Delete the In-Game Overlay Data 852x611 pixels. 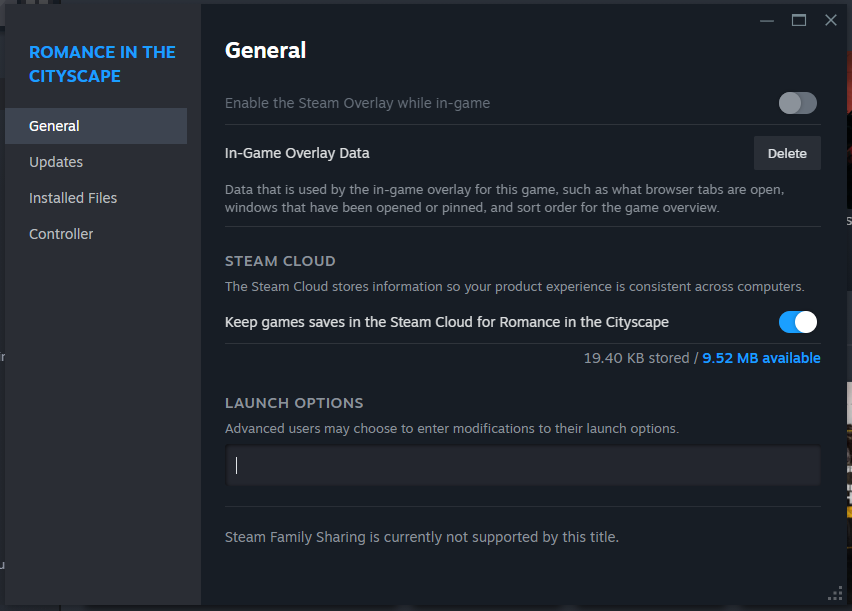click(x=787, y=153)
